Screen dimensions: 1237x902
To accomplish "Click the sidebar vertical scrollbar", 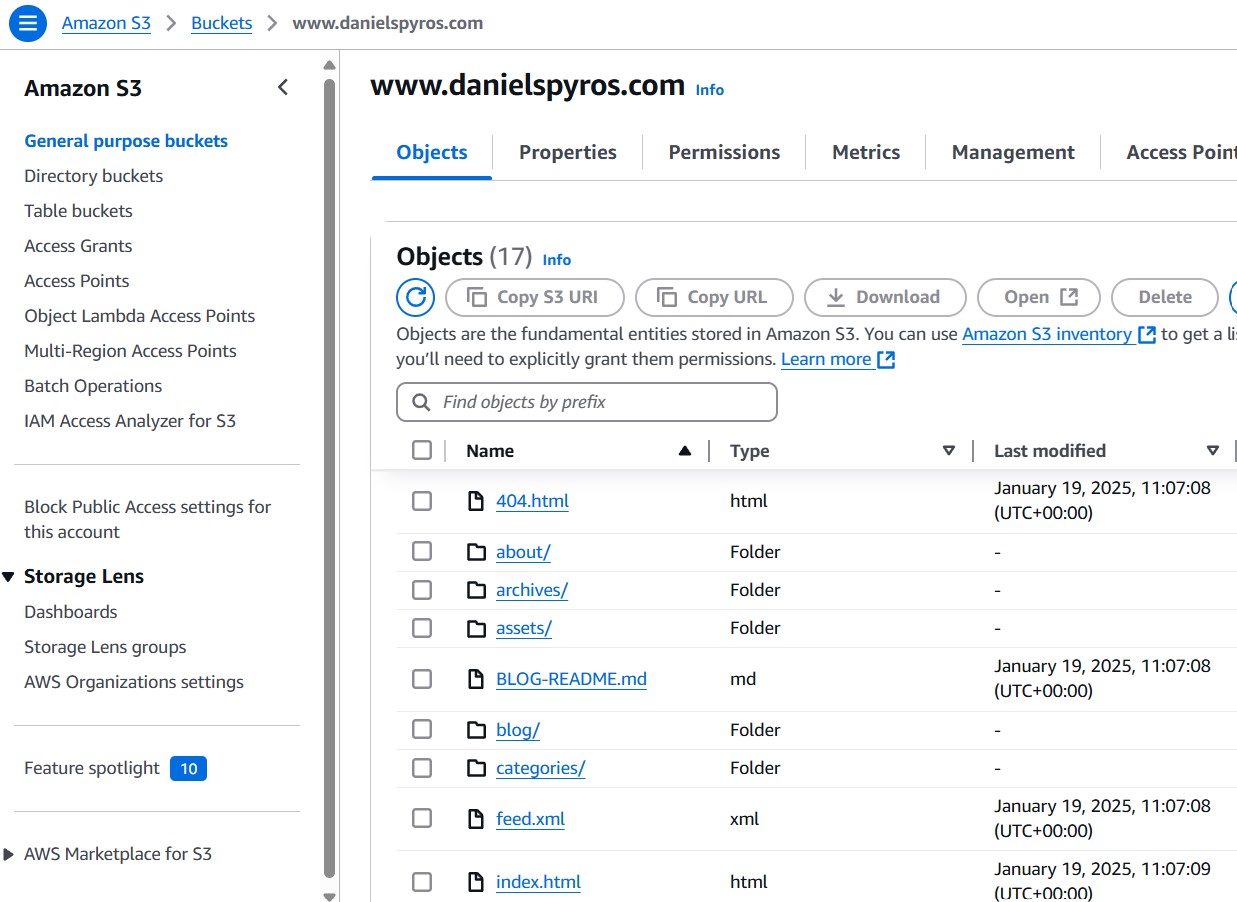I will pyautogui.click(x=330, y=470).
